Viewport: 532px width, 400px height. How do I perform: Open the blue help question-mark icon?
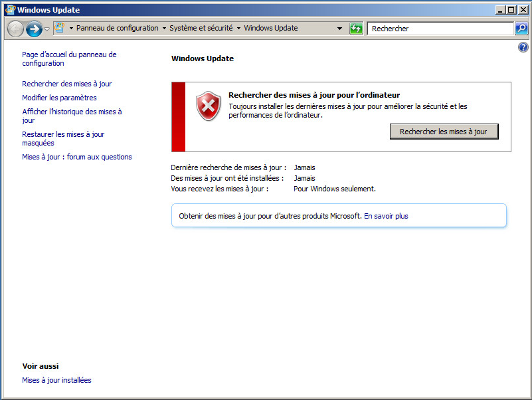tap(523, 47)
